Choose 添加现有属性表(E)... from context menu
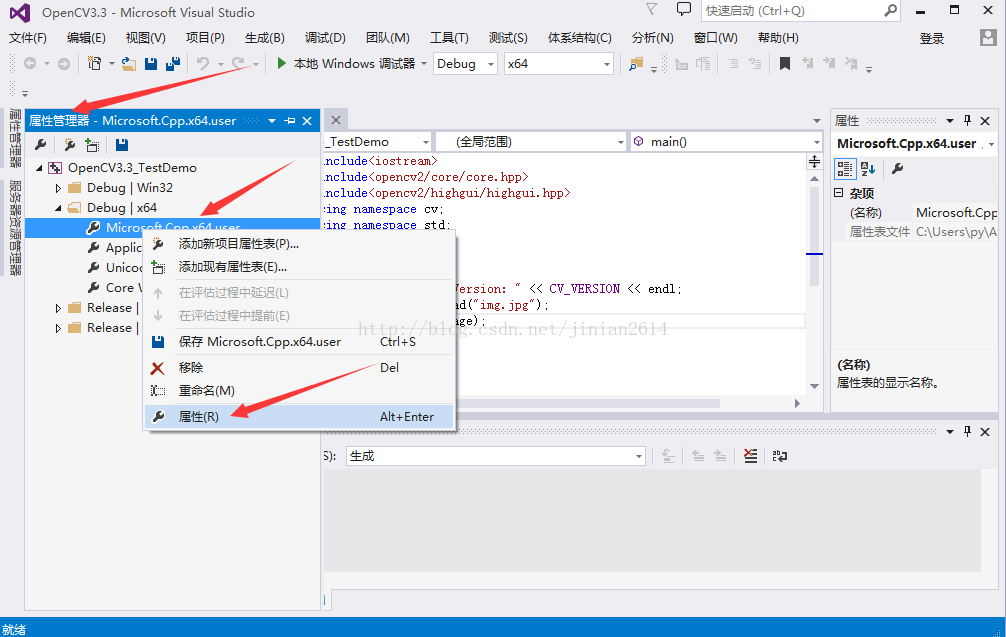Screen dimensions: 1006x637 pyautogui.click(x=299, y=267)
